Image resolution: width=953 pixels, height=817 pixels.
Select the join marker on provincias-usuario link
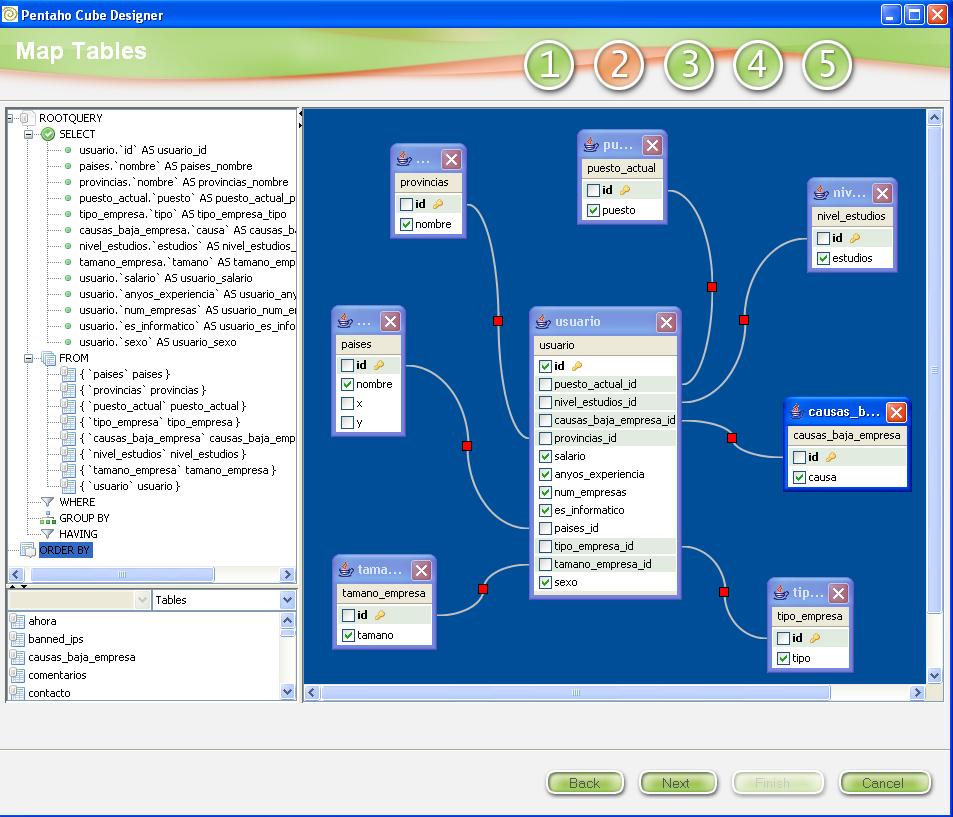point(498,321)
